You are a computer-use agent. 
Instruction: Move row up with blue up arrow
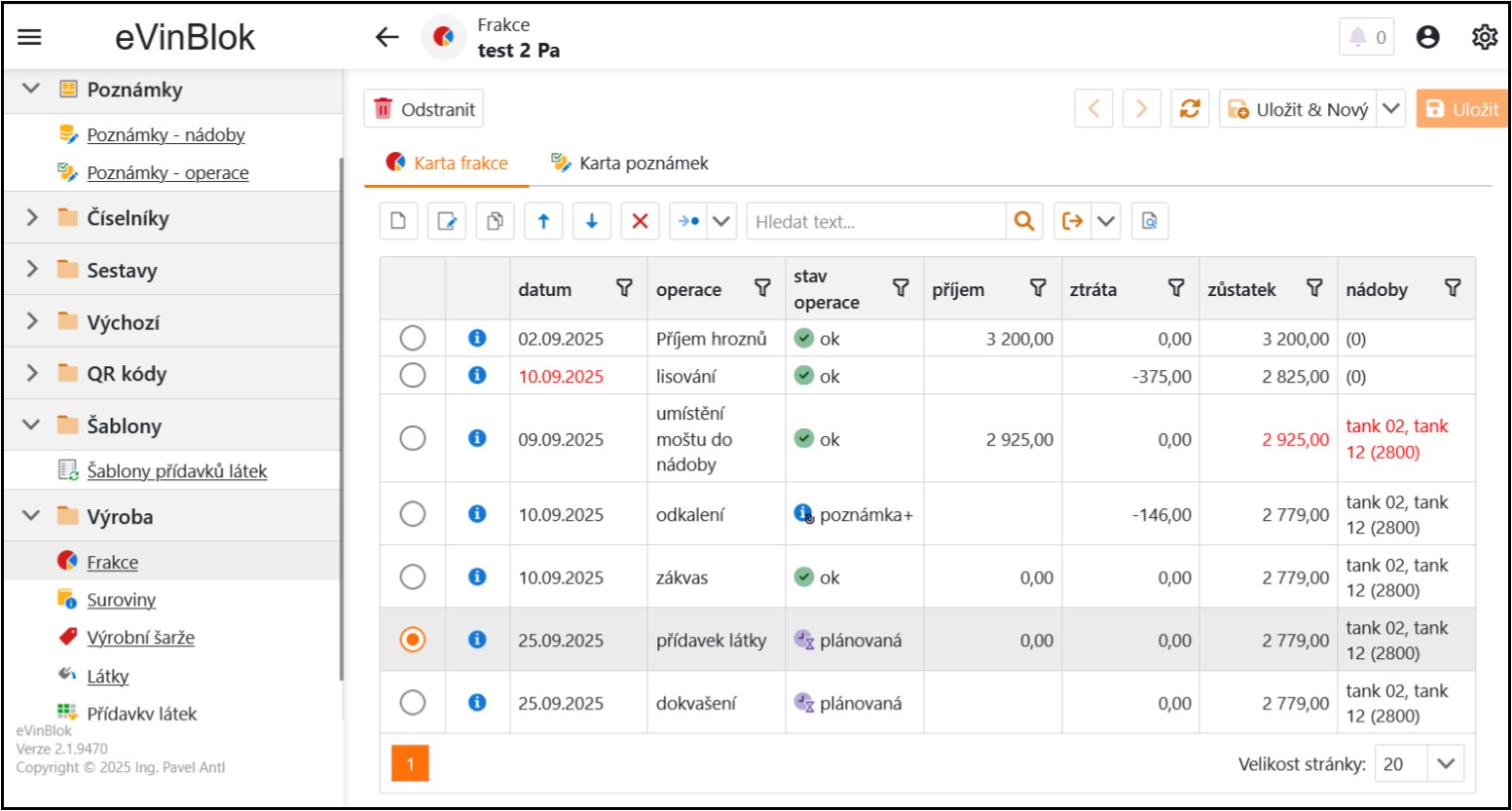[543, 221]
